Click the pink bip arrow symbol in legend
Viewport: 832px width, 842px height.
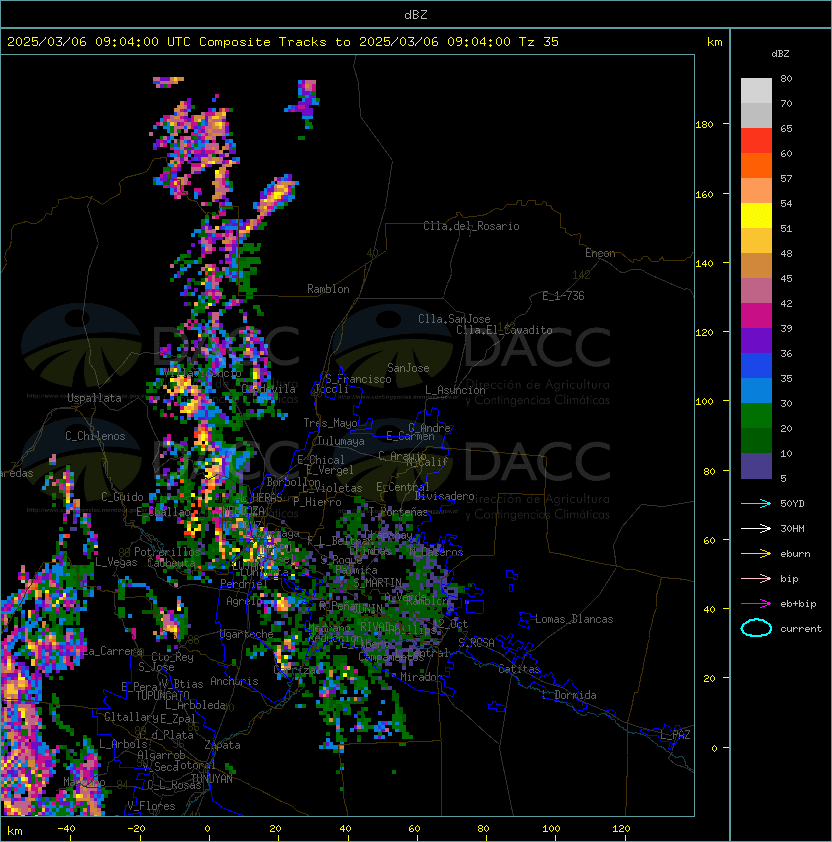pos(756,578)
